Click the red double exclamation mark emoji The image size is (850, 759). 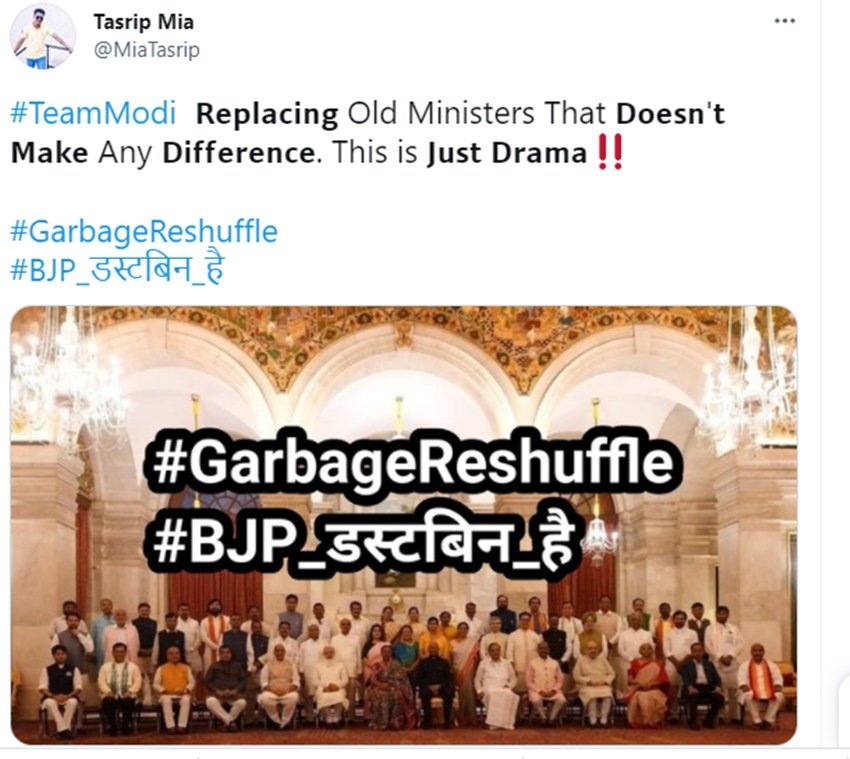tap(610, 152)
